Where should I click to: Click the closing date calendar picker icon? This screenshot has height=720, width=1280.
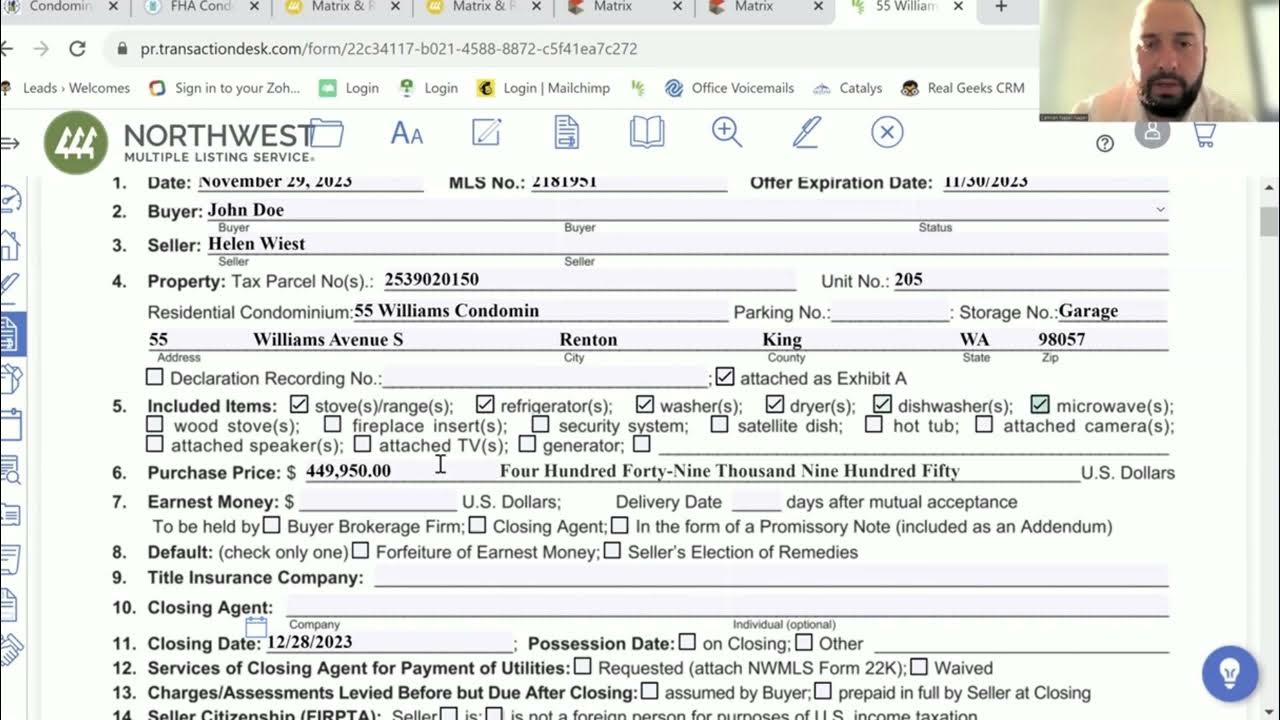tap(256, 628)
